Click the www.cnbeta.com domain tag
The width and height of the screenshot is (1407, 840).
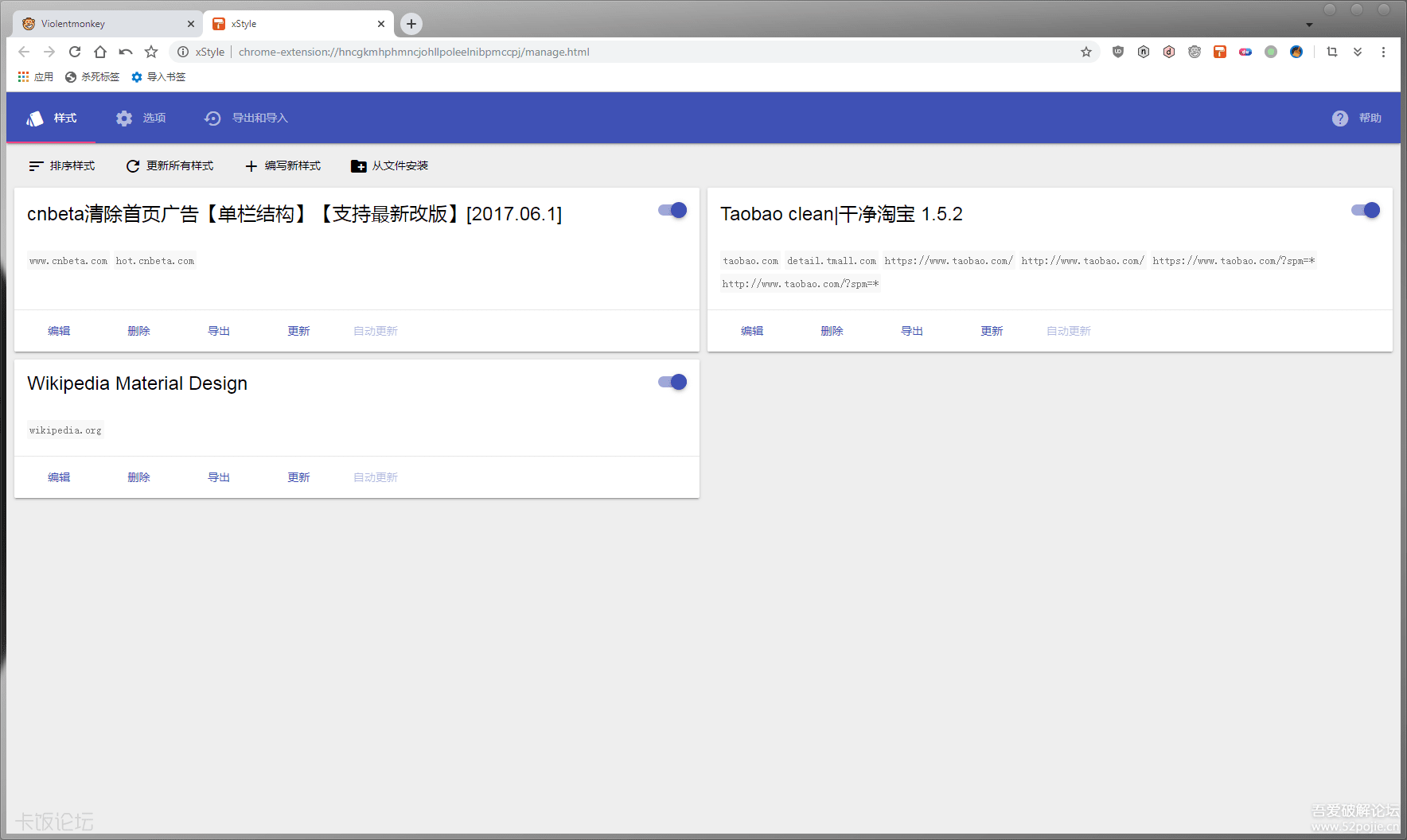pyautogui.click(x=68, y=261)
